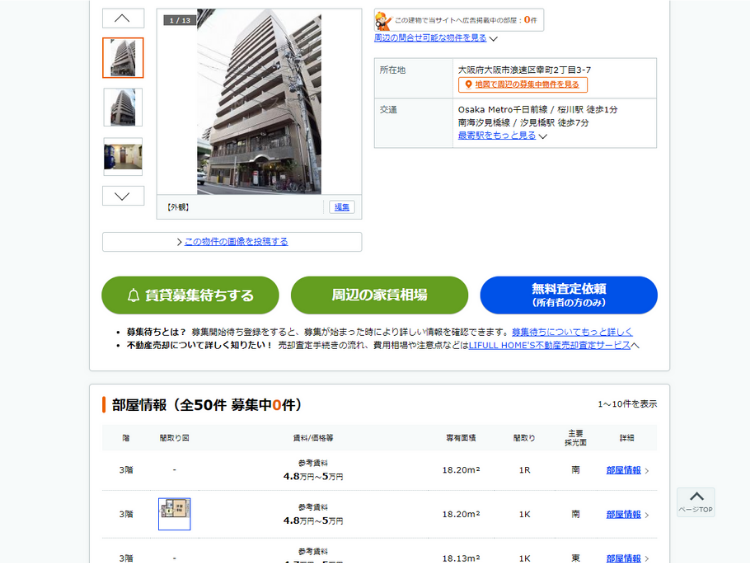Click the 1~10件を表示 pagination text
Viewport: 750px width, 563px height.
(x=627, y=404)
